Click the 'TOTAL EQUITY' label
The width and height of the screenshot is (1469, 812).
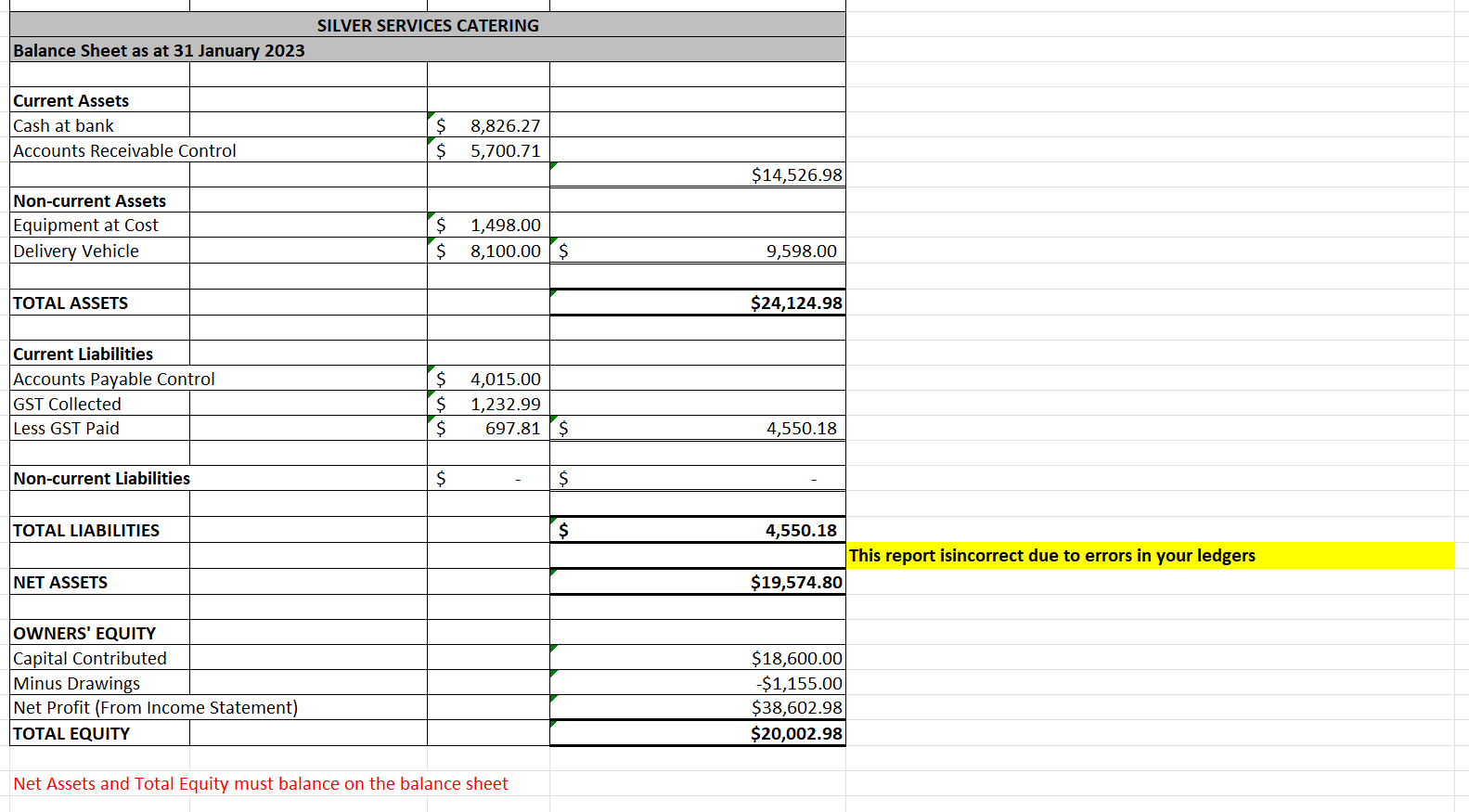coord(71,733)
